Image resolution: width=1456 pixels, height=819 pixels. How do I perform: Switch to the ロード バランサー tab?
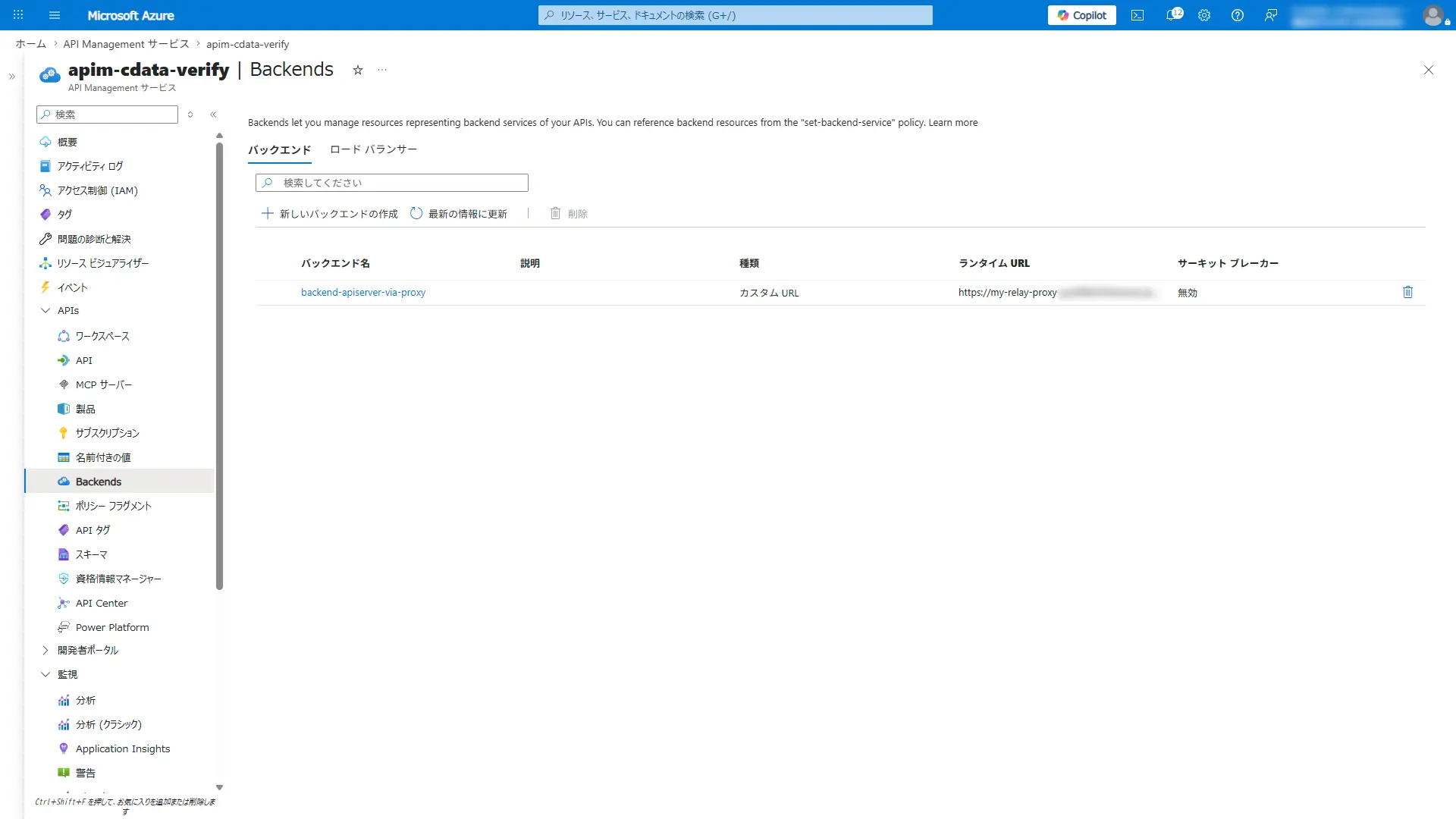[373, 149]
